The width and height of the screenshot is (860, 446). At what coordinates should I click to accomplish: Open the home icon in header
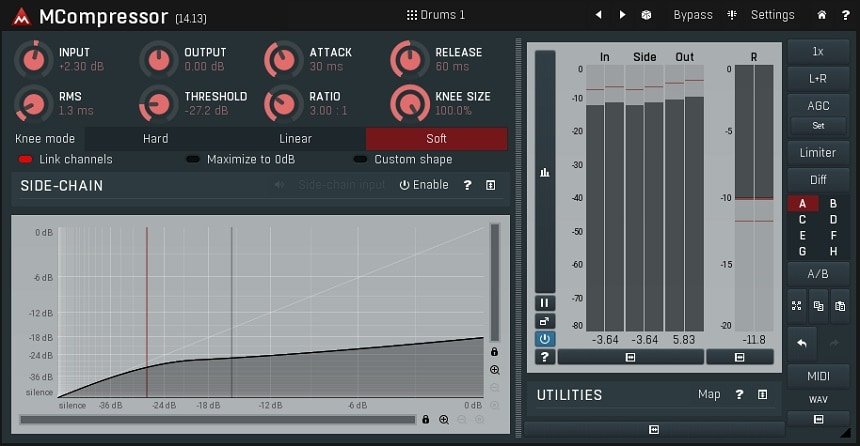click(822, 15)
